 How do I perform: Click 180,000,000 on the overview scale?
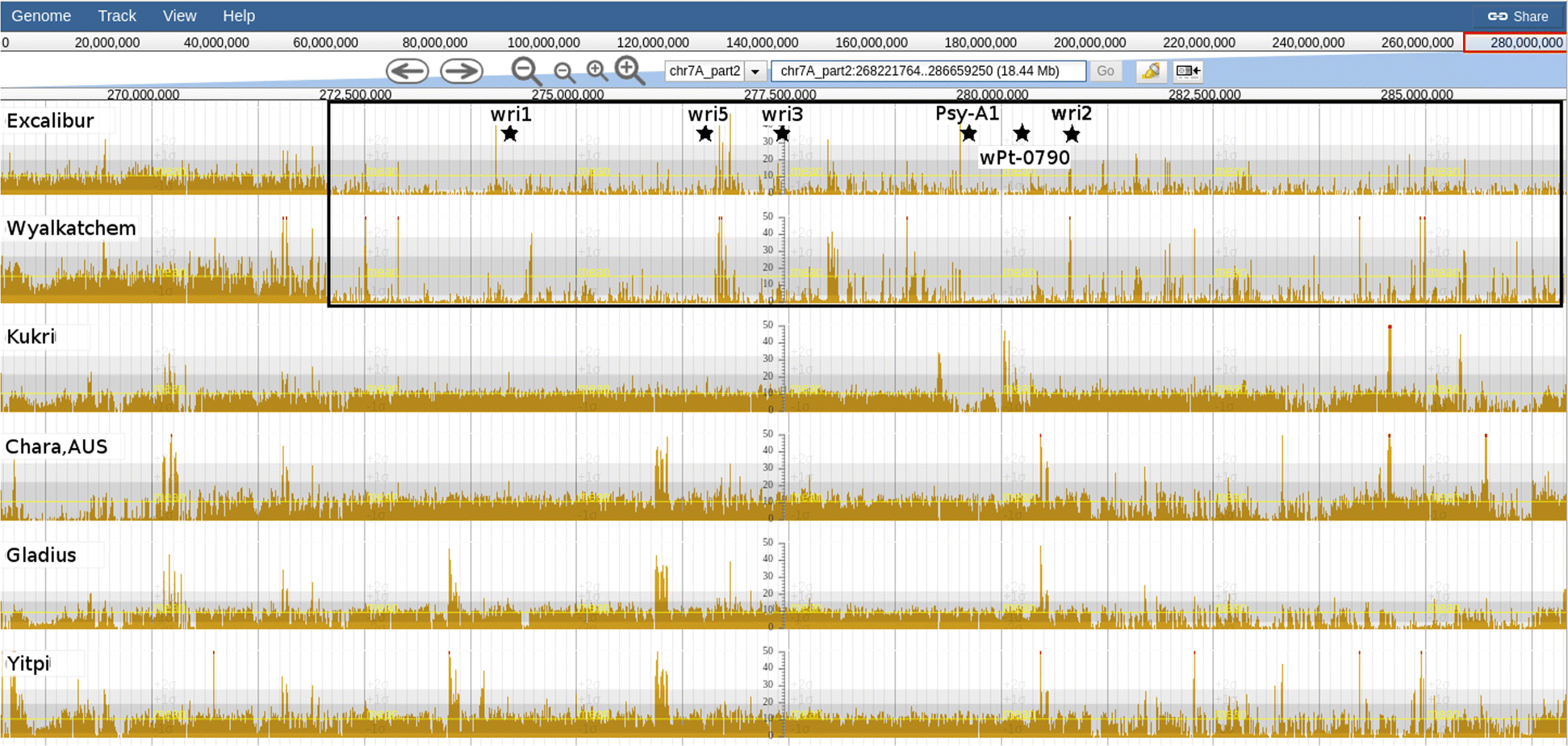tap(981, 43)
